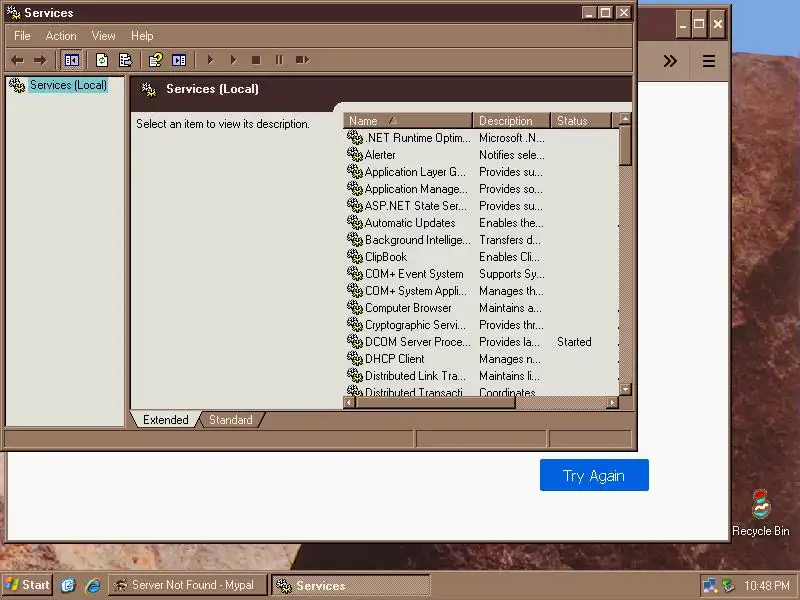Open the Recycle Bin on desktop

(x=760, y=513)
